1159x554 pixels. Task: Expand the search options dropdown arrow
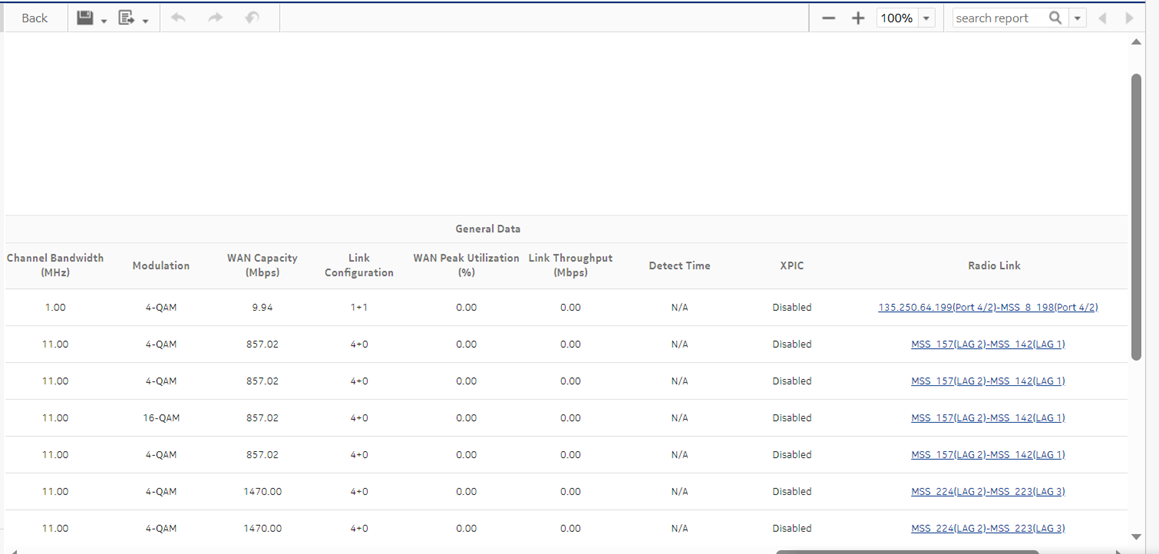1077,18
